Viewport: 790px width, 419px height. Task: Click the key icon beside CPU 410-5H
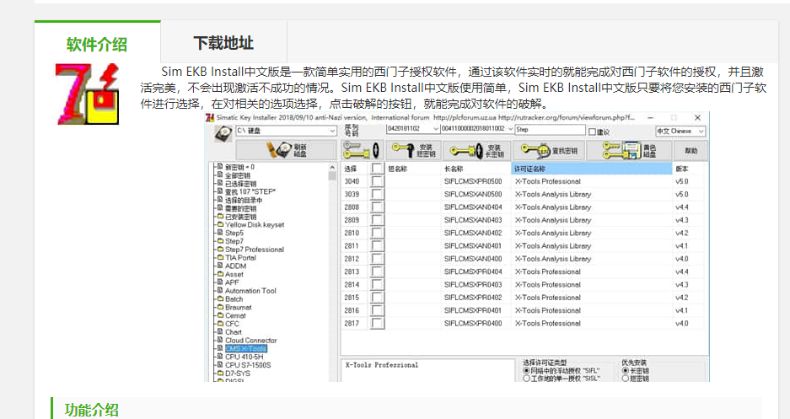(220, 357)
